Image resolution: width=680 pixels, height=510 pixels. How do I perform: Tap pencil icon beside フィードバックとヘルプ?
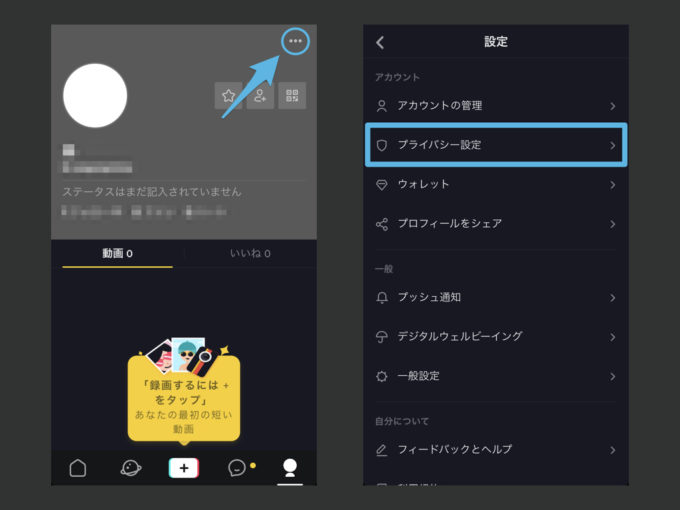point(382,451)
